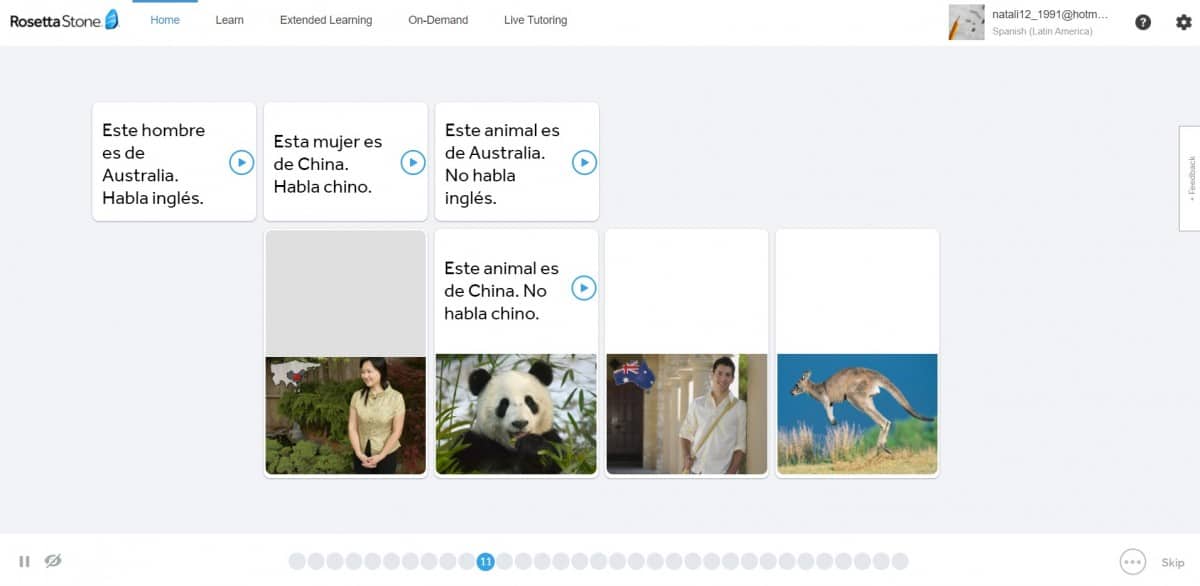Switch to the Learn tab

pyautogui.click(x=229, y=20)
